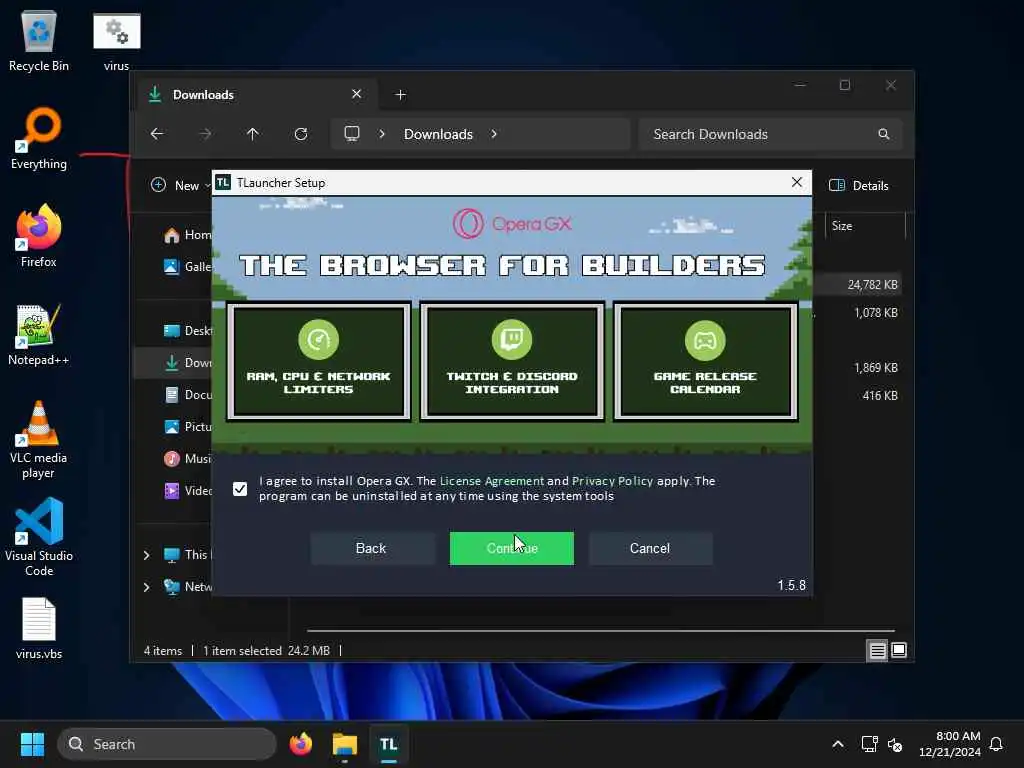Open Gallery in the Explorer sidebar
Image resolution: width=1024 pixels, height=768 pixels.
187,266
